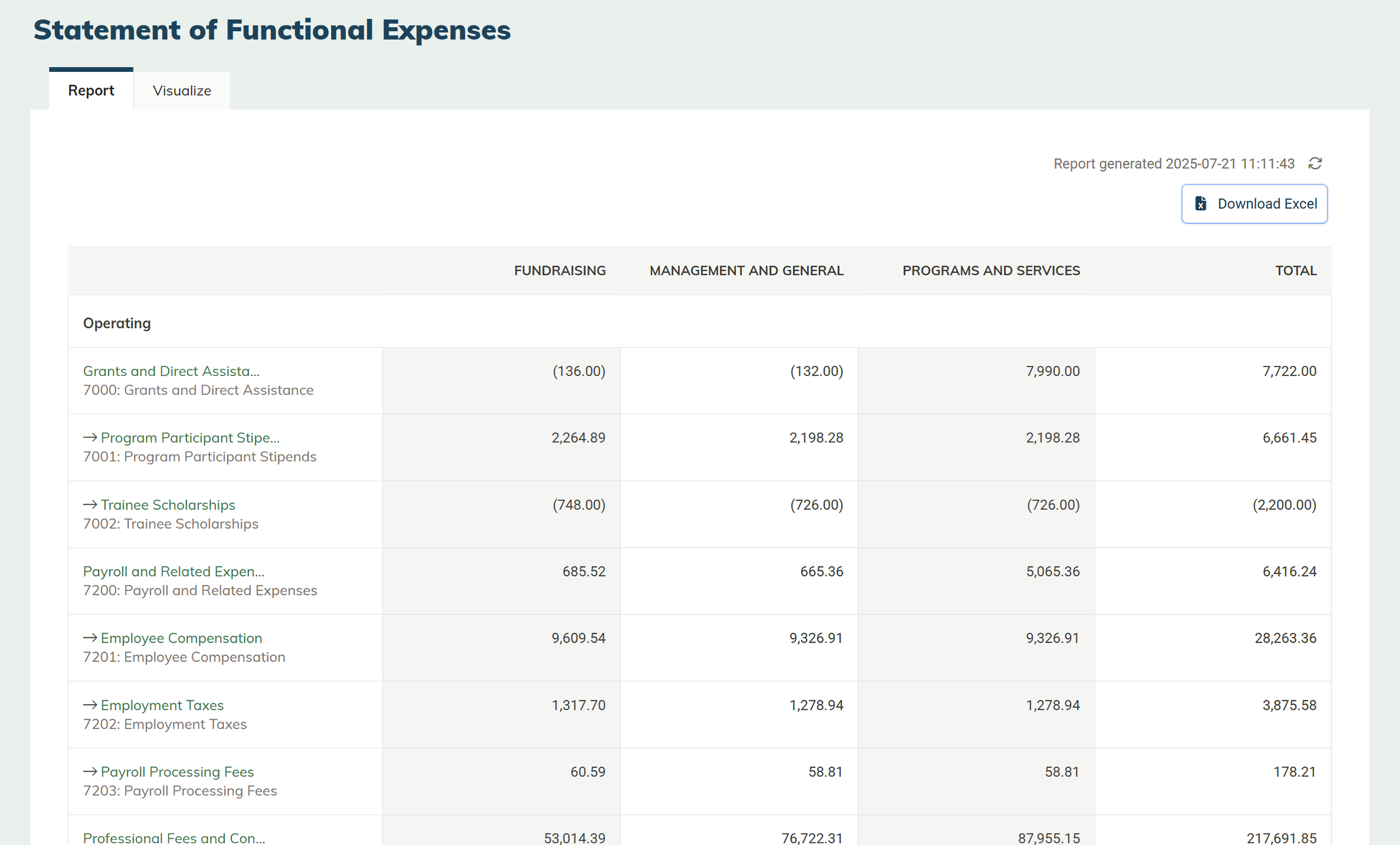Screen dimensions: 1400x845
Task: Click Employee Compensation total 28,263.36 cell
Action: [x=1285, y=638]
